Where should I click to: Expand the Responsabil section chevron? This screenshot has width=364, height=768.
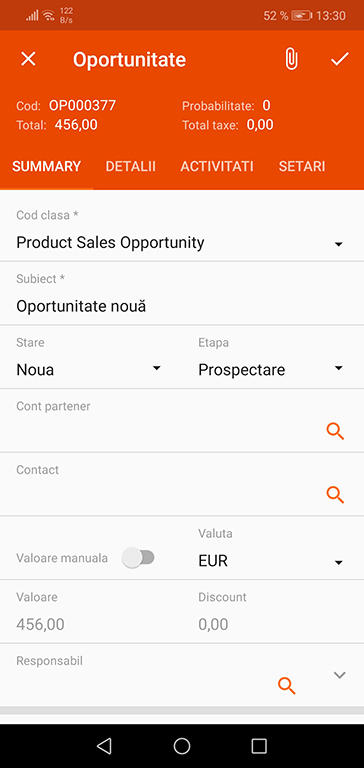point(340,675)
